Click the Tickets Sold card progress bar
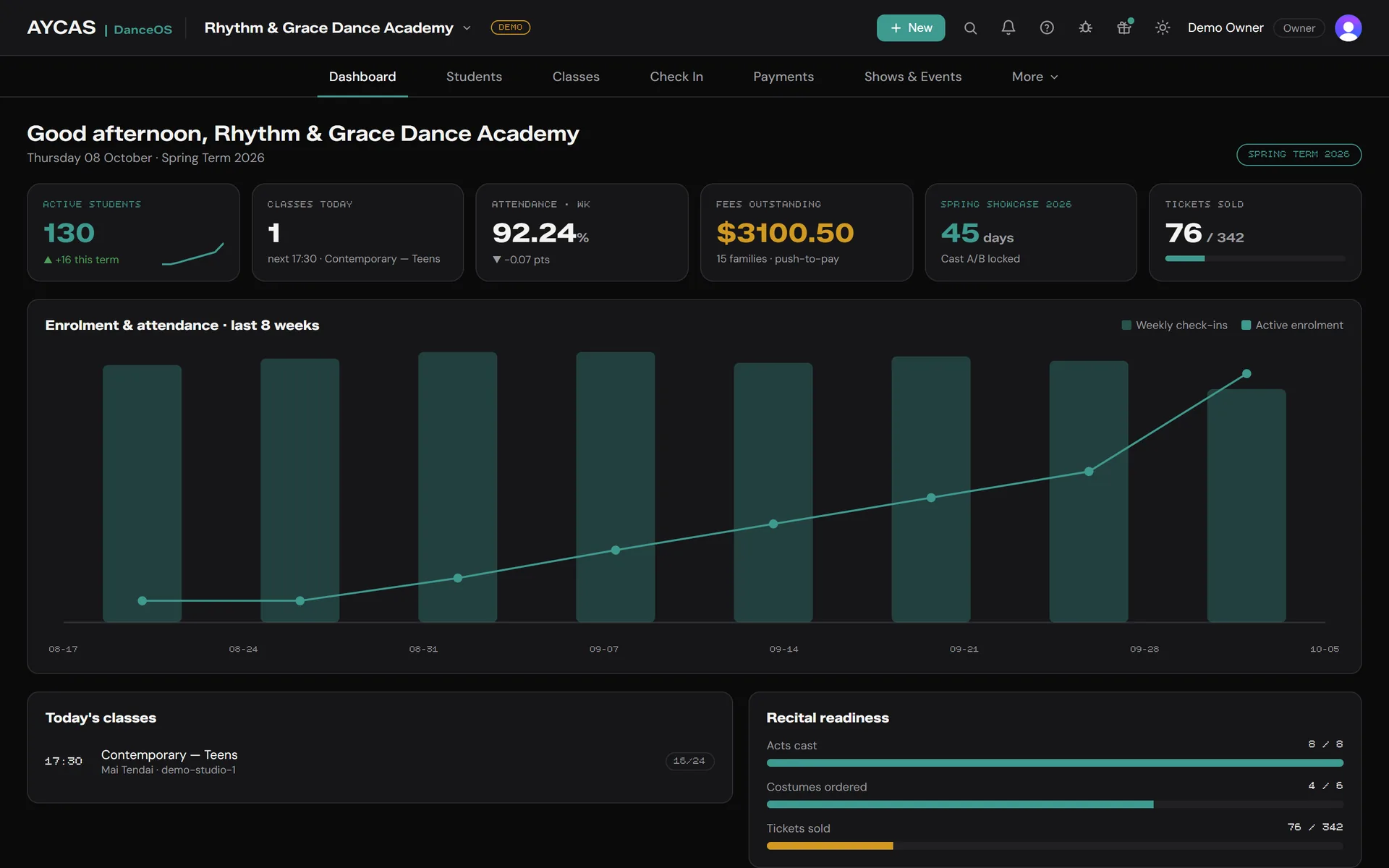The width and height of the screenshot is (1389, 868). 1255,258
